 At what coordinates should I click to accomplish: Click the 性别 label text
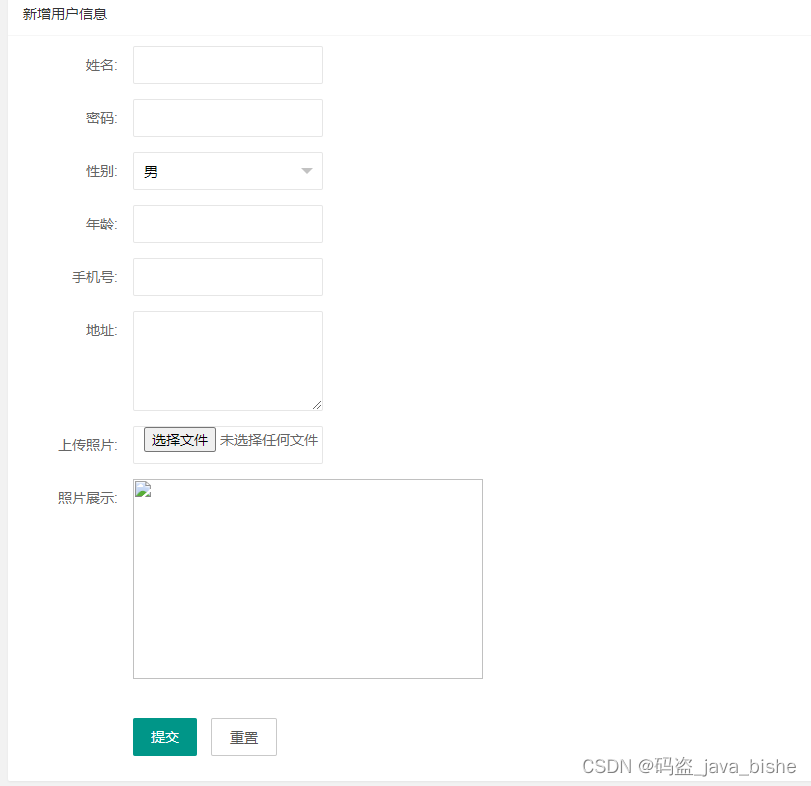101,171
